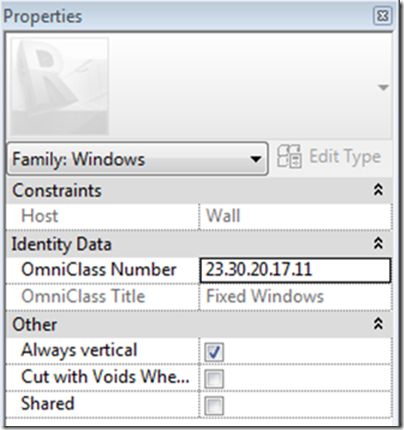Select the OmniClass Title Fixed Windows cell

pyautogui.click(x=295, y=297)
